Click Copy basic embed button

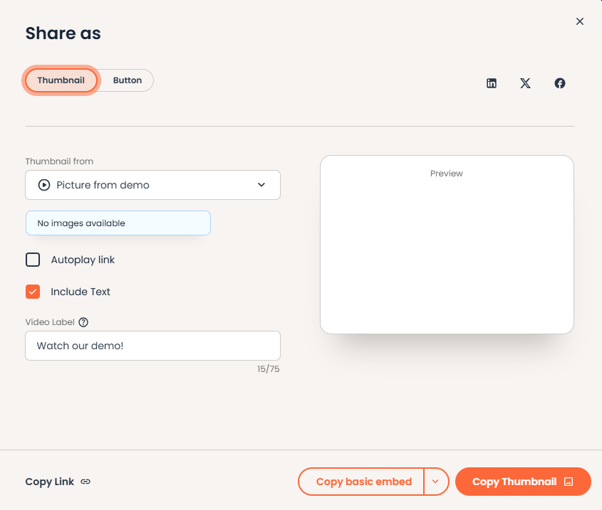coord(361,482)
